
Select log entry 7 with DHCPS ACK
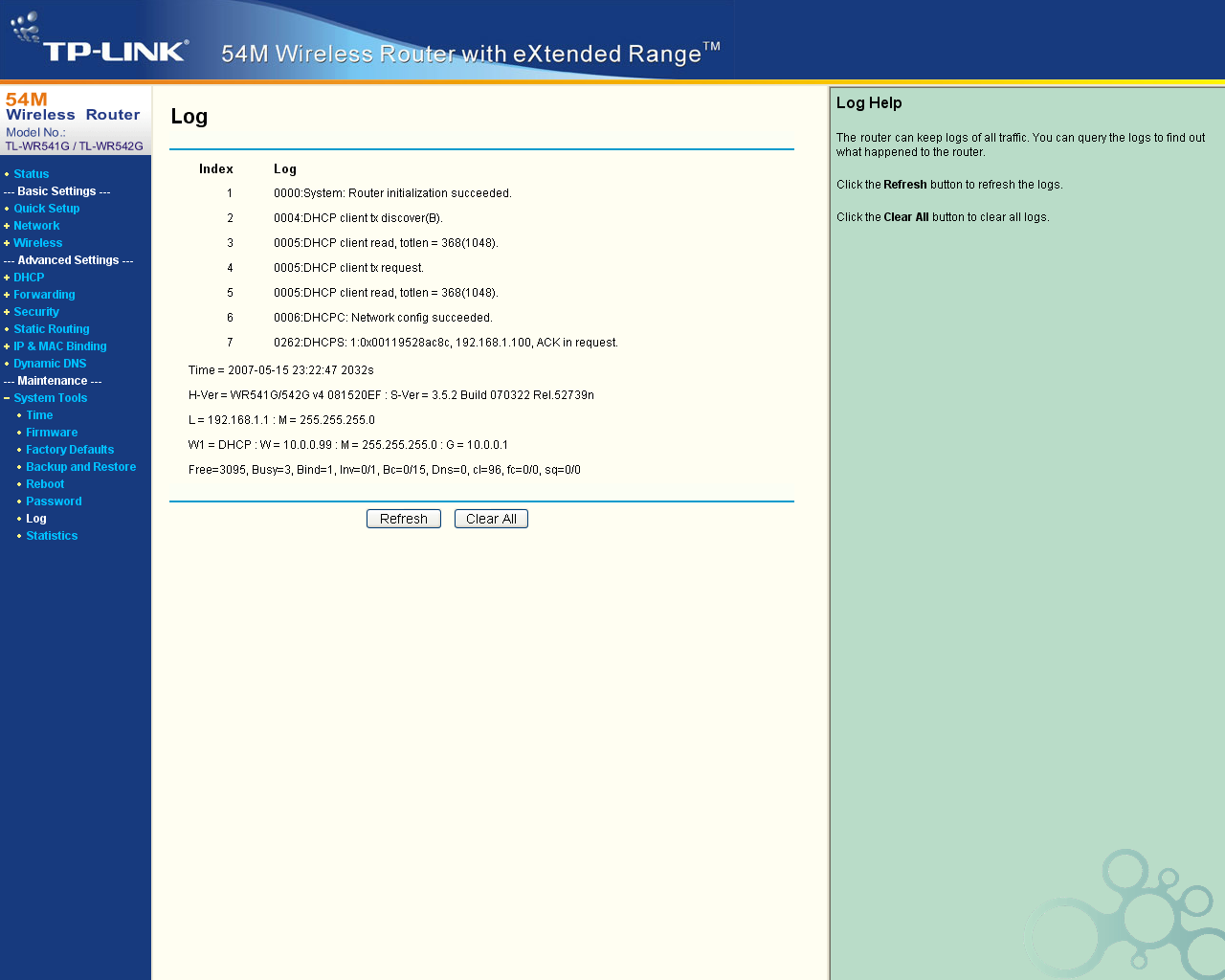point(446,343)
